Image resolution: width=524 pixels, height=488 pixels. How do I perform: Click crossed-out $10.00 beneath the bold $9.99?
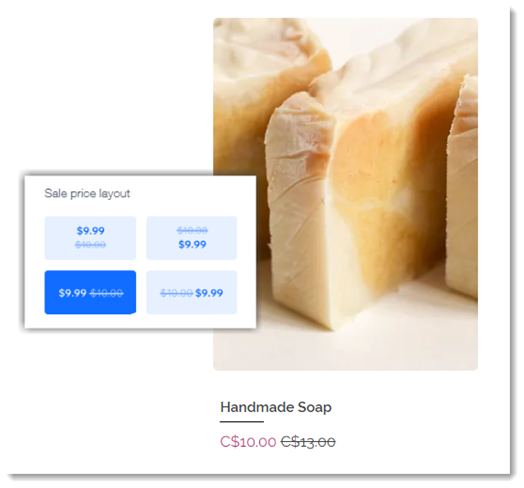[91, 245]
